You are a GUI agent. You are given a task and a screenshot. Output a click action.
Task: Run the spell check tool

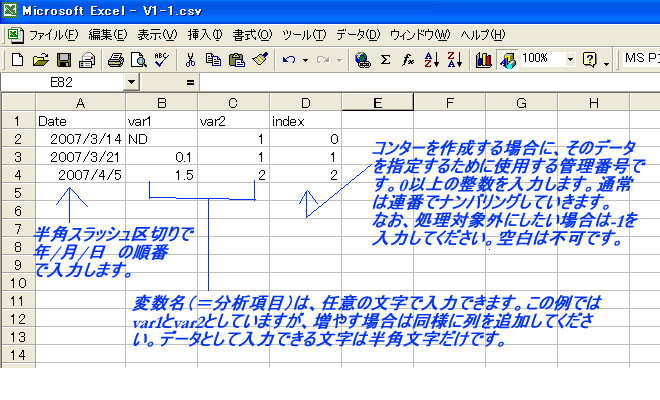161,60
